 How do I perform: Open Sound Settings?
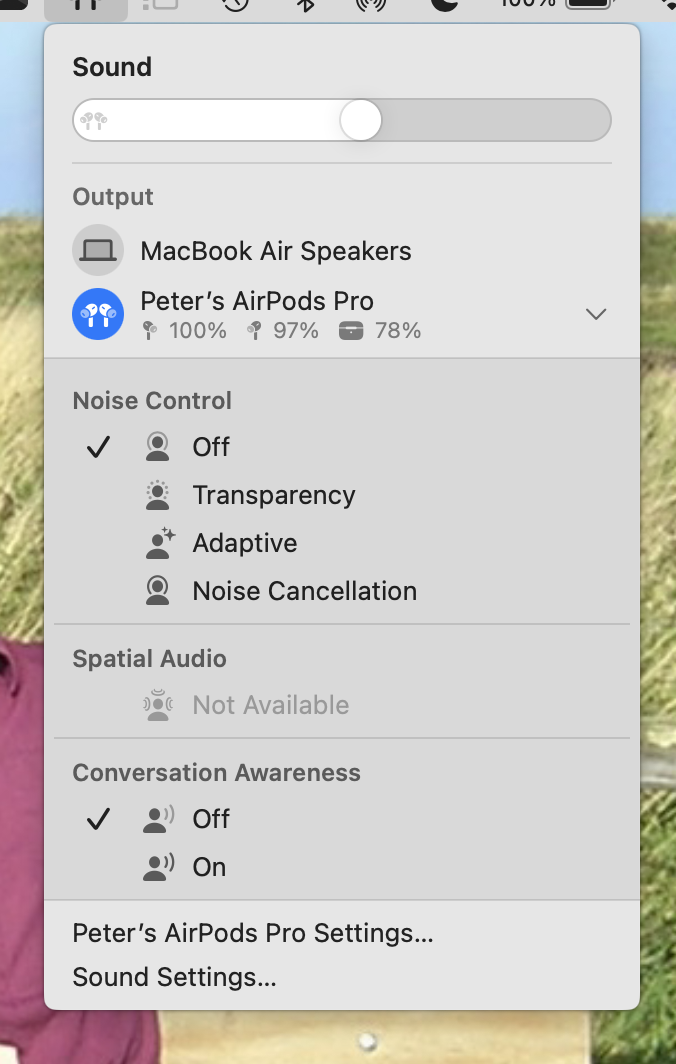click(x=174, y=977)
